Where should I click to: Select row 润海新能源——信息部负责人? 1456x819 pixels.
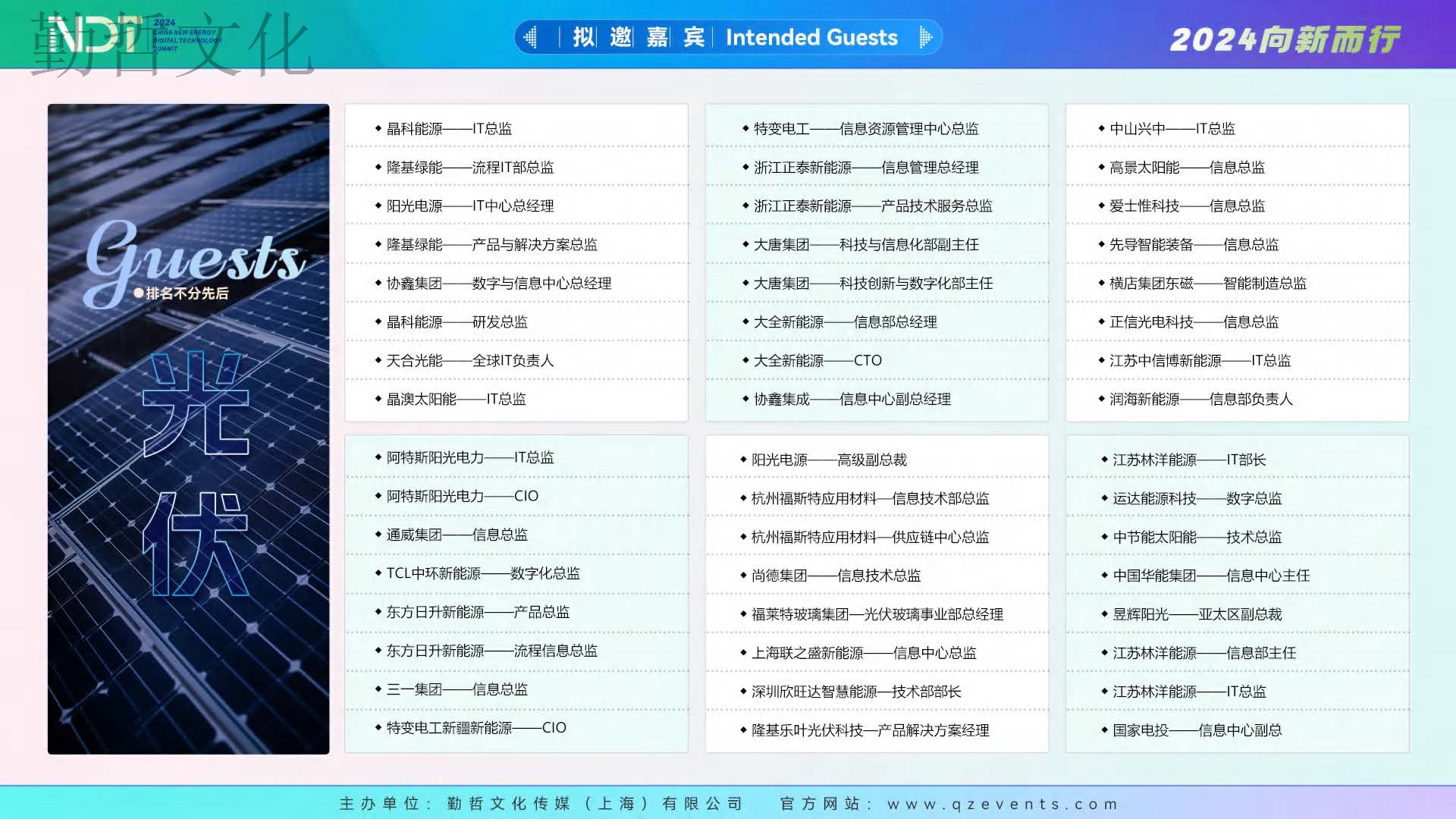point(1238,400)
